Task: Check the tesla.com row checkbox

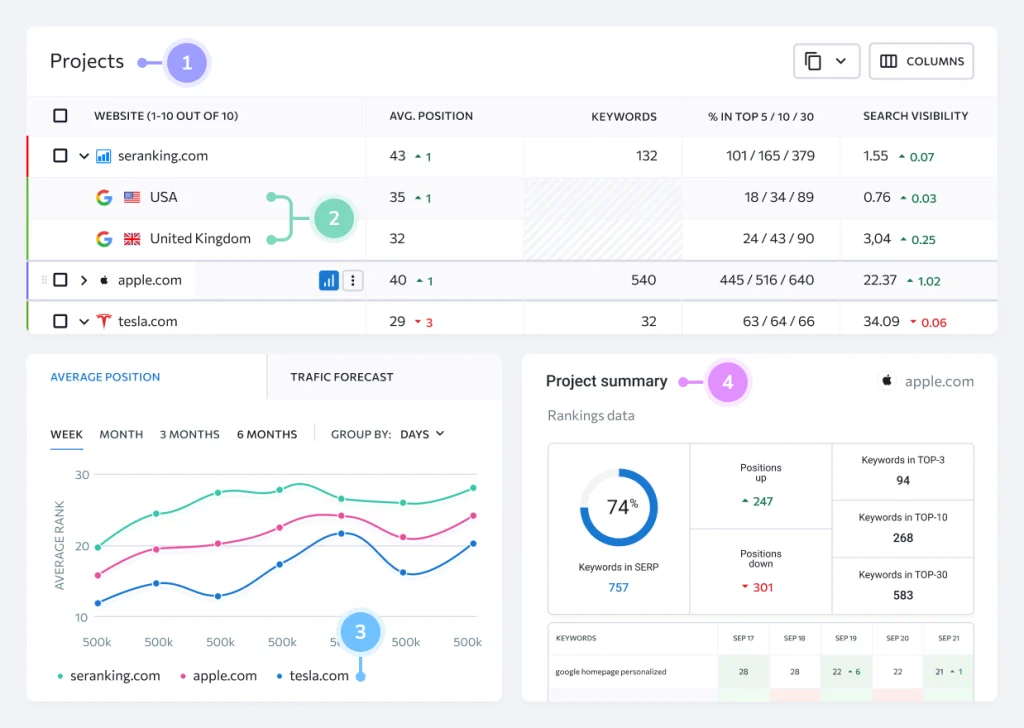Action: [60, 321]
